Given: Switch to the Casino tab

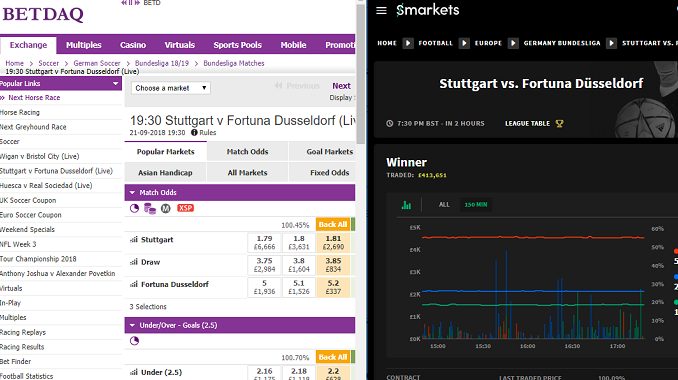Looking at the screenshot, I should coord(133,45).
